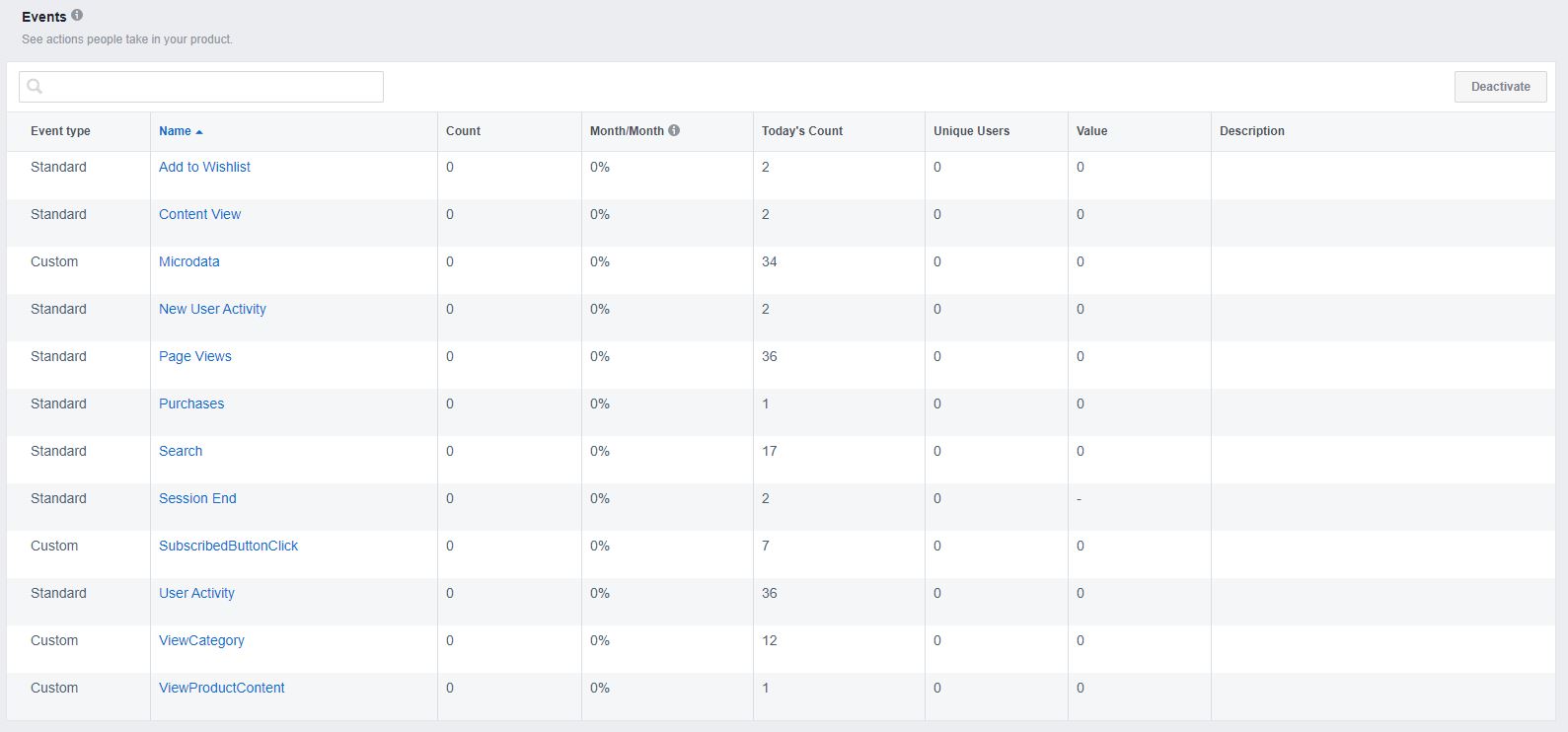Open the ViewProductContent event
The height and width of the screenshot is (732, 1568).
(x=221, y=688)
